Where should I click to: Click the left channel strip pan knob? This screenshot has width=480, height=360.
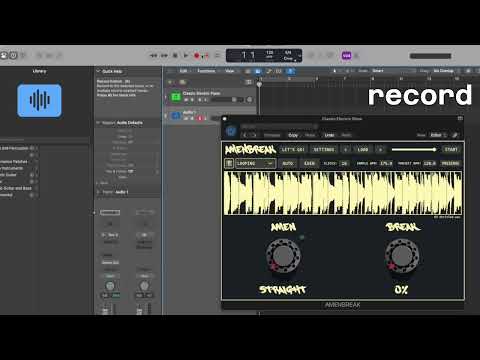(110, 286)
